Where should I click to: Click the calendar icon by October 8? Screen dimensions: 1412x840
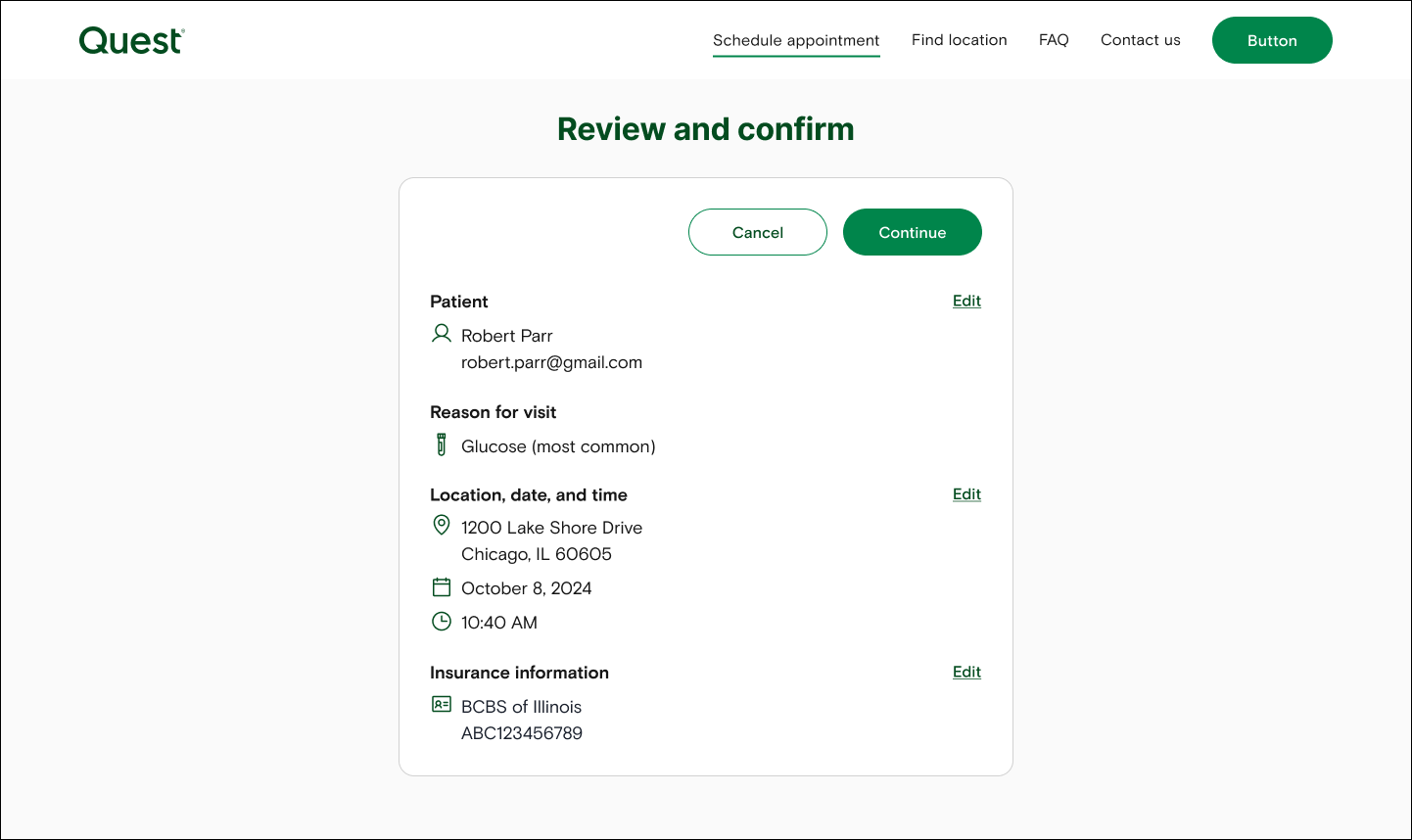coord(442,587)
